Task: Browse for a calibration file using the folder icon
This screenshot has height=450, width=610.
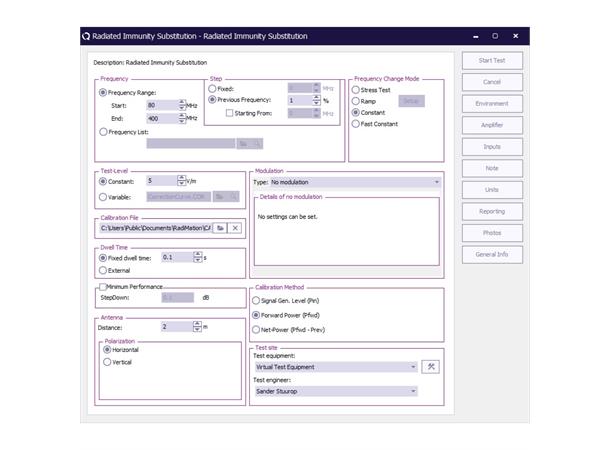Action: point(220,228)
